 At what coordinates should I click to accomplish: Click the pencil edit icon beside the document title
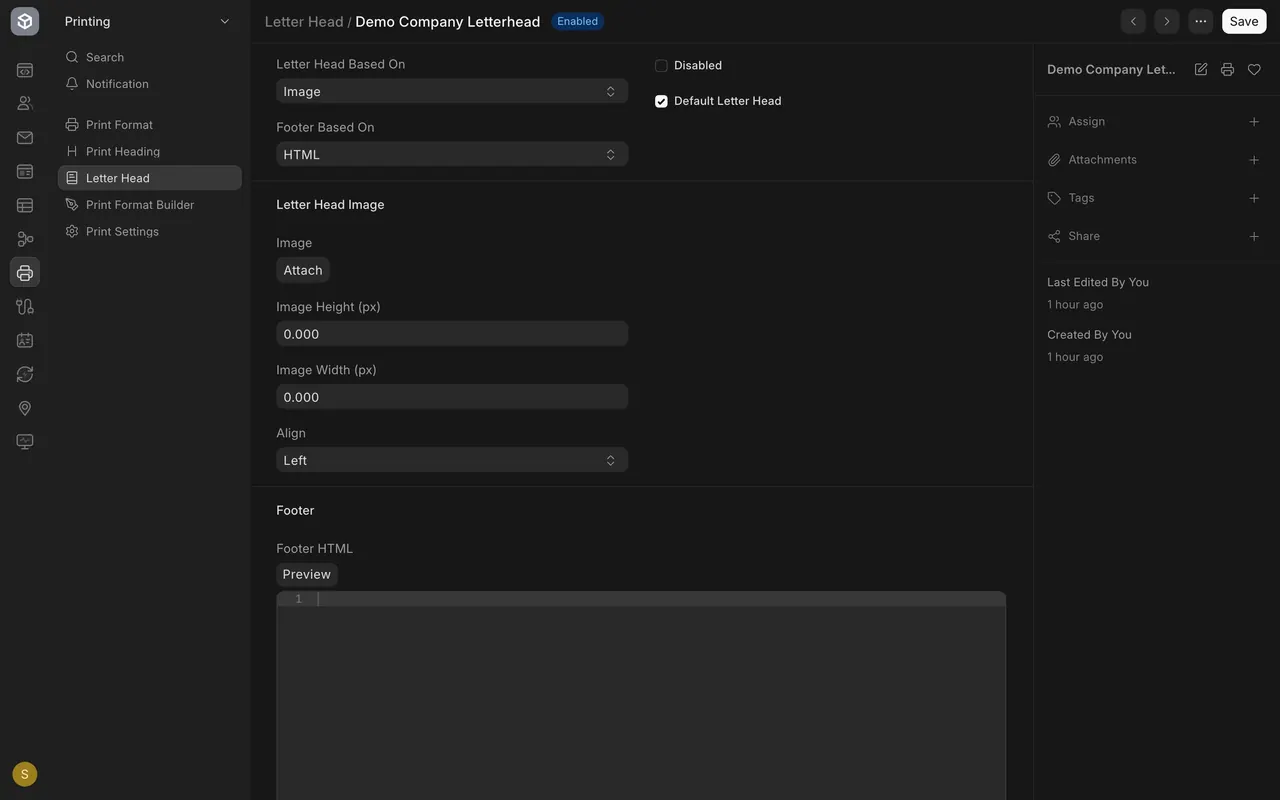coord(1201,69)
